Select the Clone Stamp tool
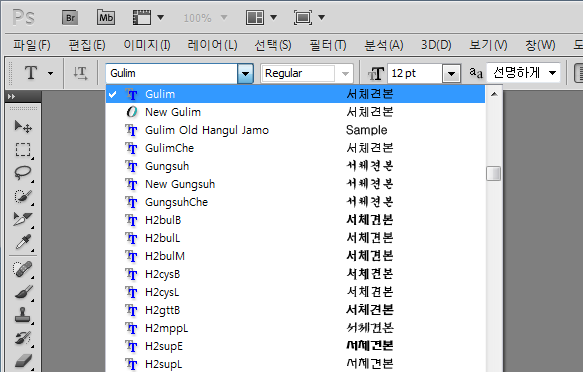583x372 pixels. (x=23, y=315)
